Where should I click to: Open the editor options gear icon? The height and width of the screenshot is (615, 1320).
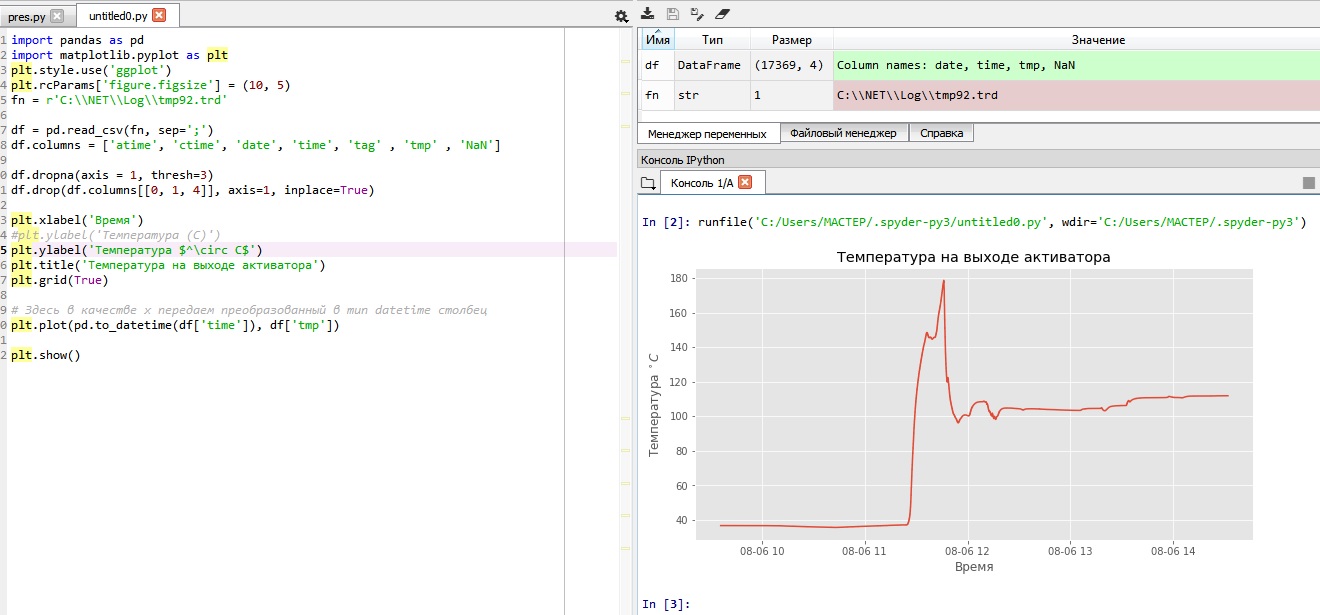click(621, 16)
